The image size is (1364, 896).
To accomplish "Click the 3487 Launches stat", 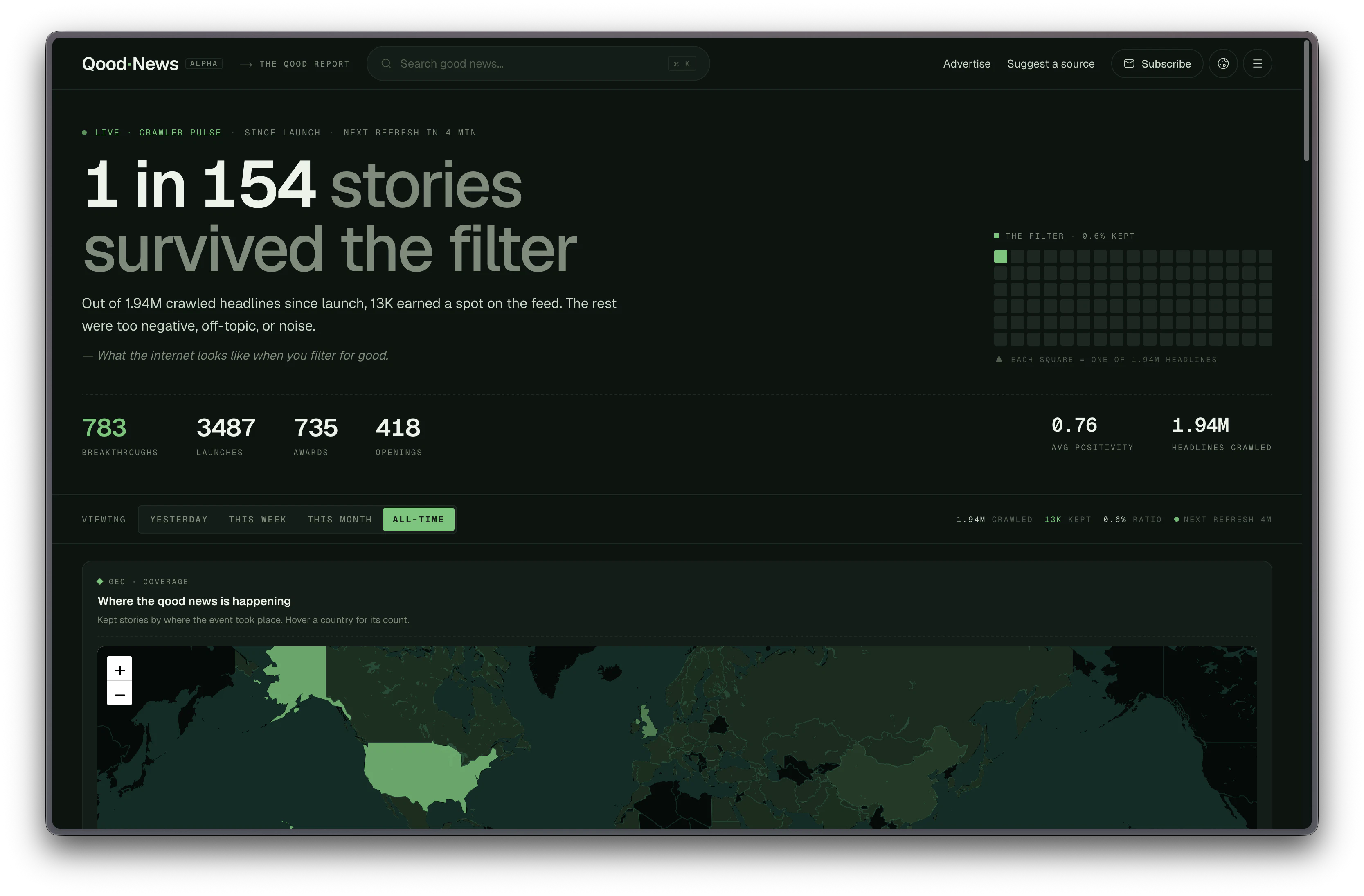I will click(226, 436).
